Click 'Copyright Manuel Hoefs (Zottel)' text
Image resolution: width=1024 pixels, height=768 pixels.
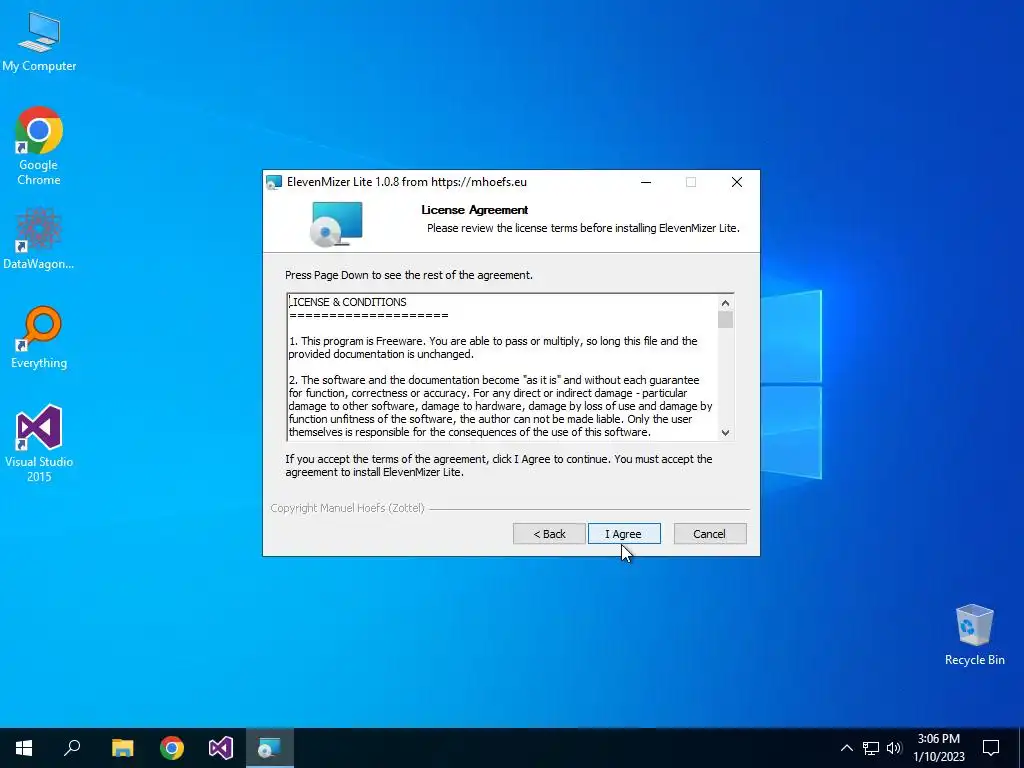pyautogui.click(x=347, y=507)
